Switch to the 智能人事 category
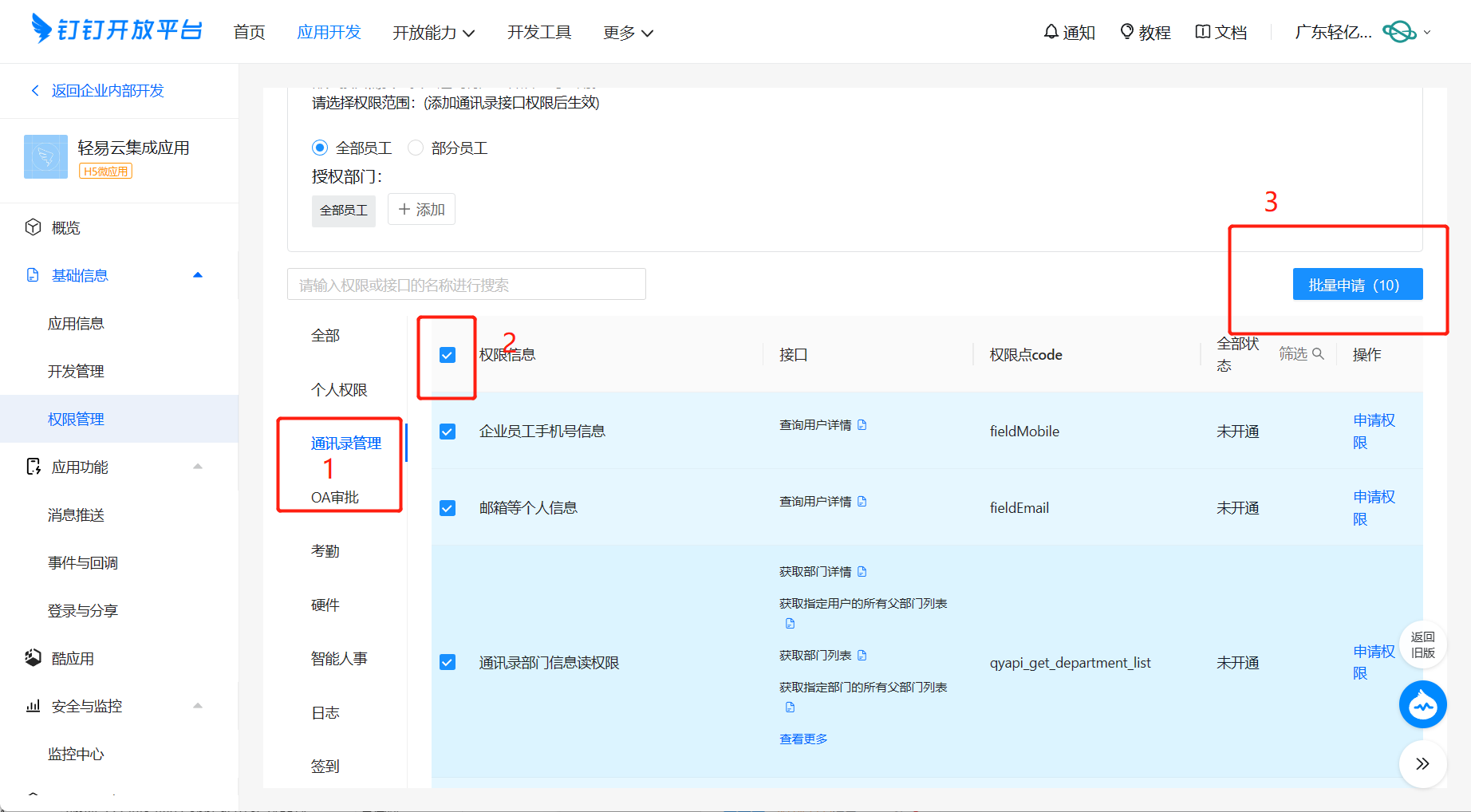The width and height of the screenshot is (1471, 812). (339, 659)
